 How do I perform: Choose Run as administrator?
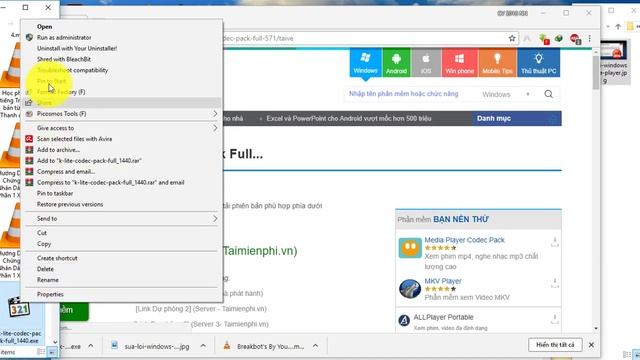[x=64, y=38]
